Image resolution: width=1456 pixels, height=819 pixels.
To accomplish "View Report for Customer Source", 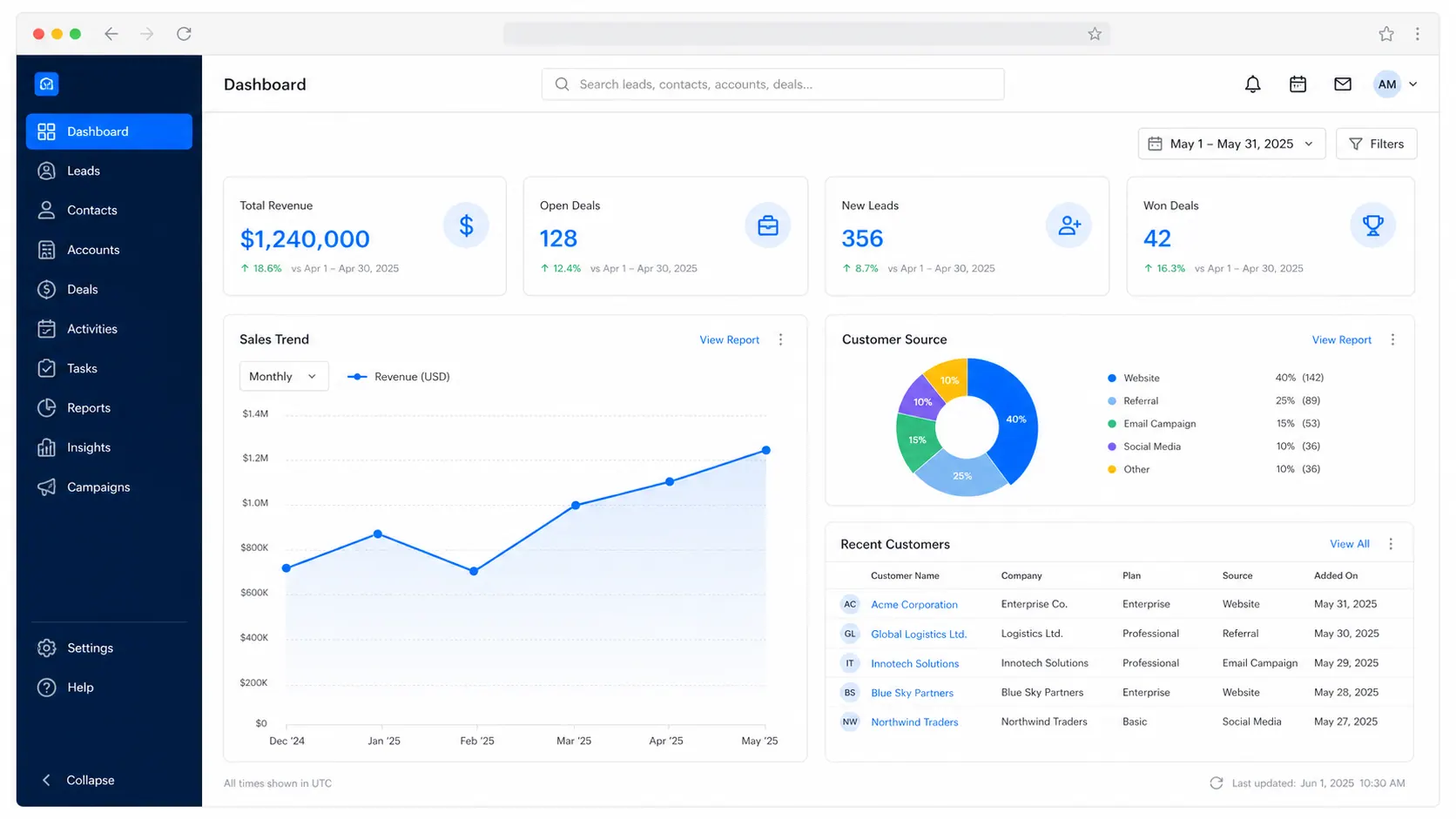I will [1342, 340].
